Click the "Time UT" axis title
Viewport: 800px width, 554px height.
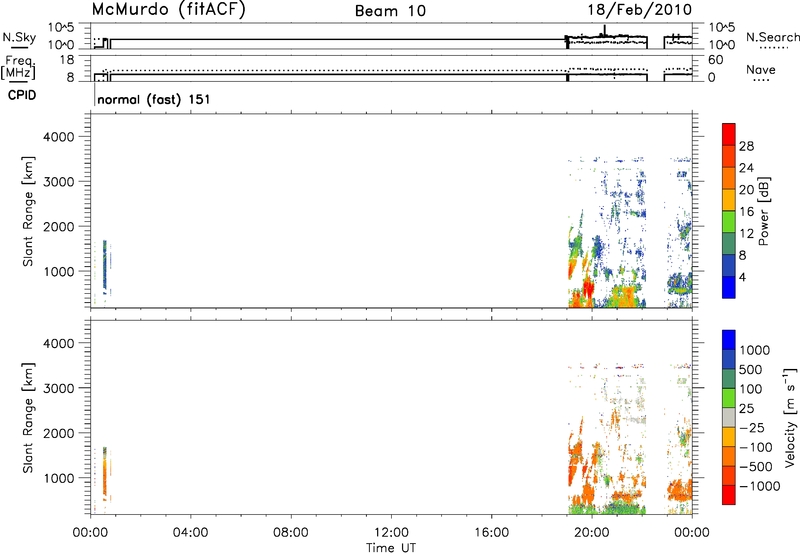391,548
